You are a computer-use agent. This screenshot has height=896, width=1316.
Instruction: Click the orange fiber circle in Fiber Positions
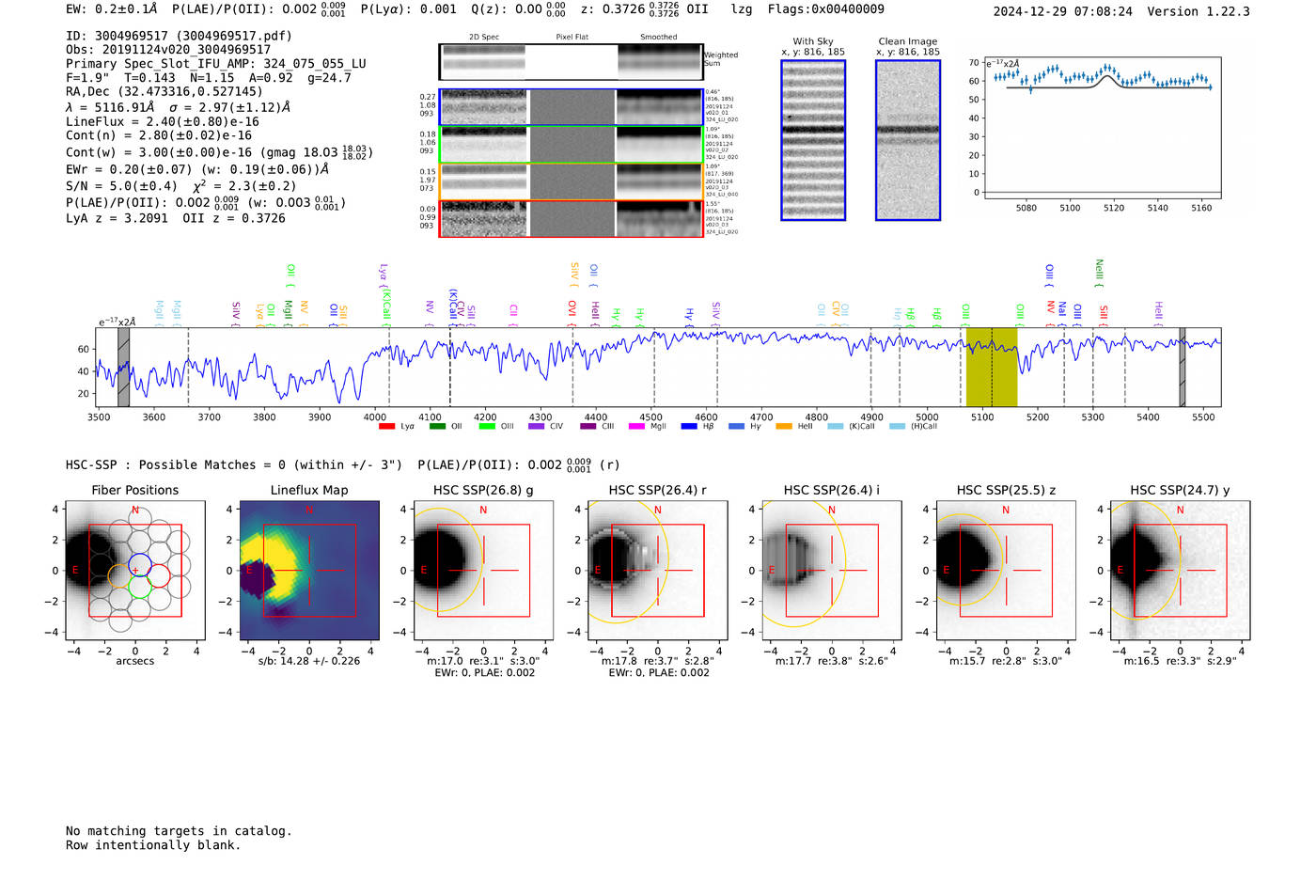click(x=119, y=575)
